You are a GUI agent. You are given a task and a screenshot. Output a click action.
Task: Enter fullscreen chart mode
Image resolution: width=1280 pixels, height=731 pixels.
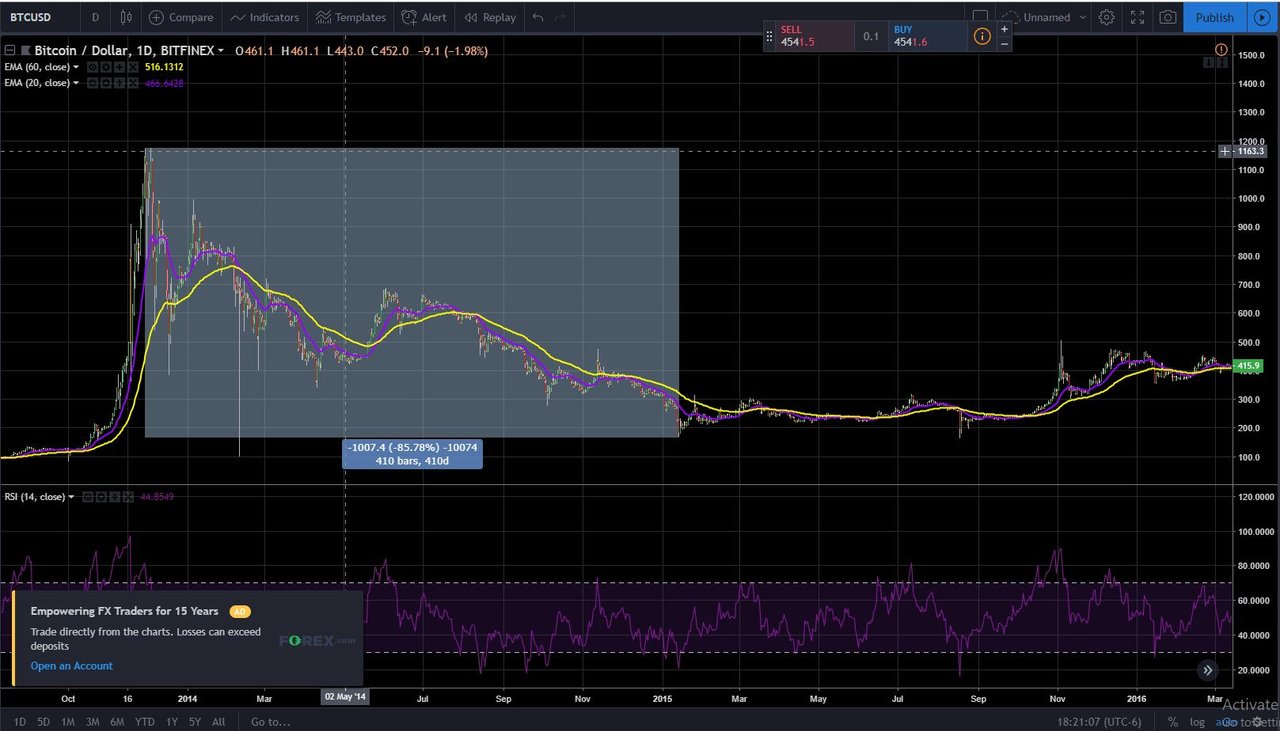coord(1137,17)
